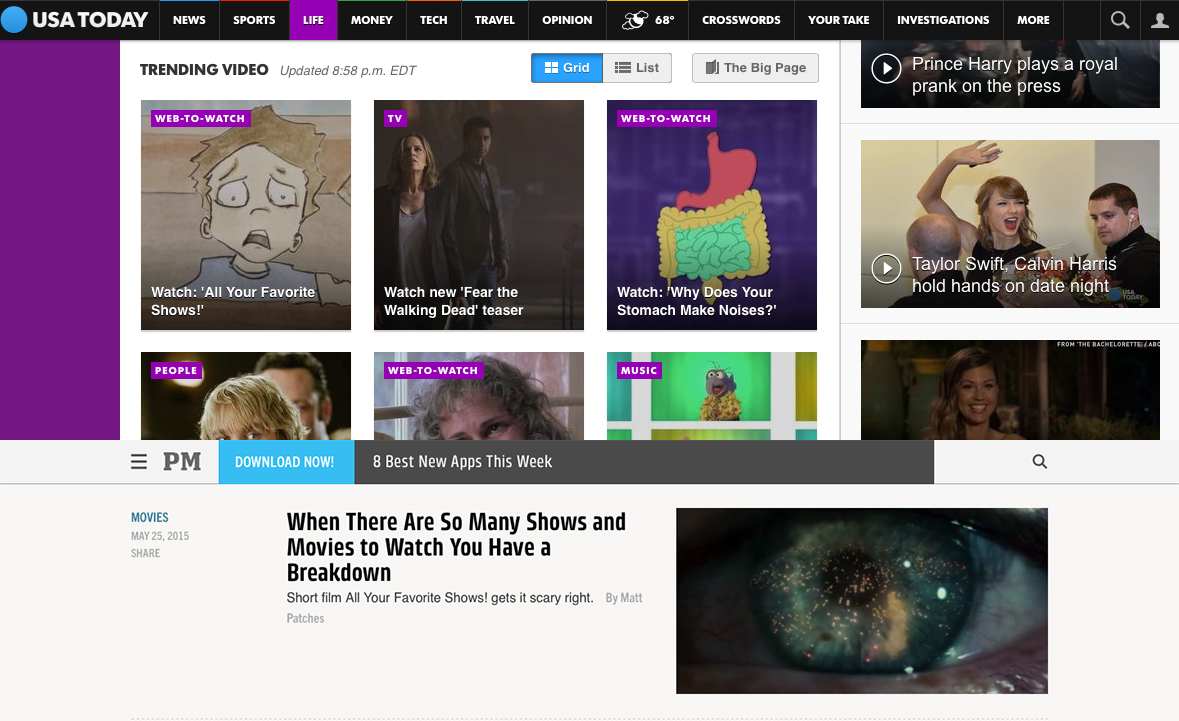The width and height of the screenshot is (1179, 721).
Task: Open the article headline 'When There Are So Many Shows'
Action: point(456,547)
